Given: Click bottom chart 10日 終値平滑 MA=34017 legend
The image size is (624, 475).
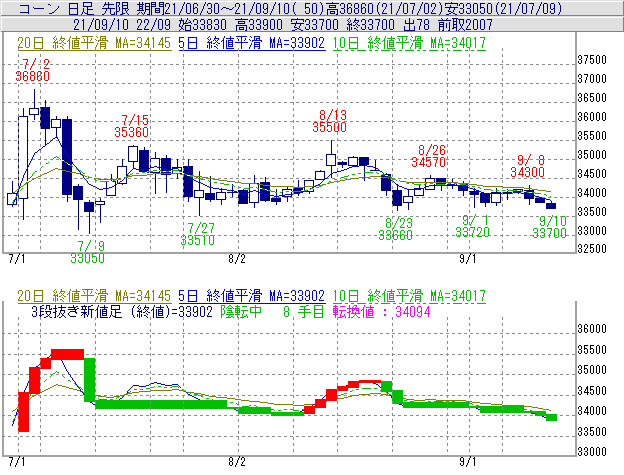Looking at the screenshot, I should point(409,296).
